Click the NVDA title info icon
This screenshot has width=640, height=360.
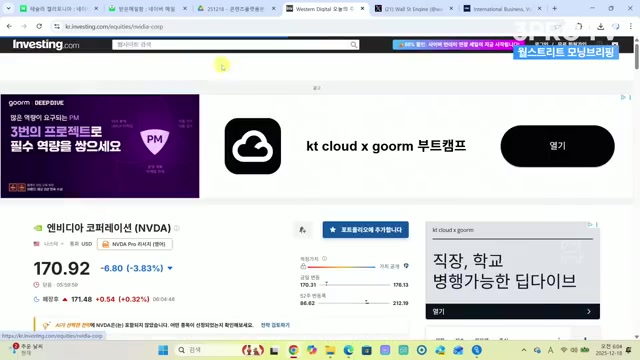177,228
